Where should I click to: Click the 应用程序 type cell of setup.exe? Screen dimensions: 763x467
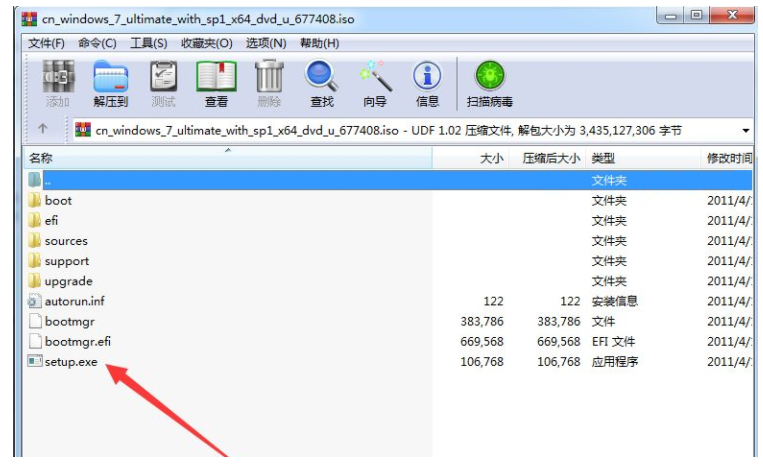(615, 362)
